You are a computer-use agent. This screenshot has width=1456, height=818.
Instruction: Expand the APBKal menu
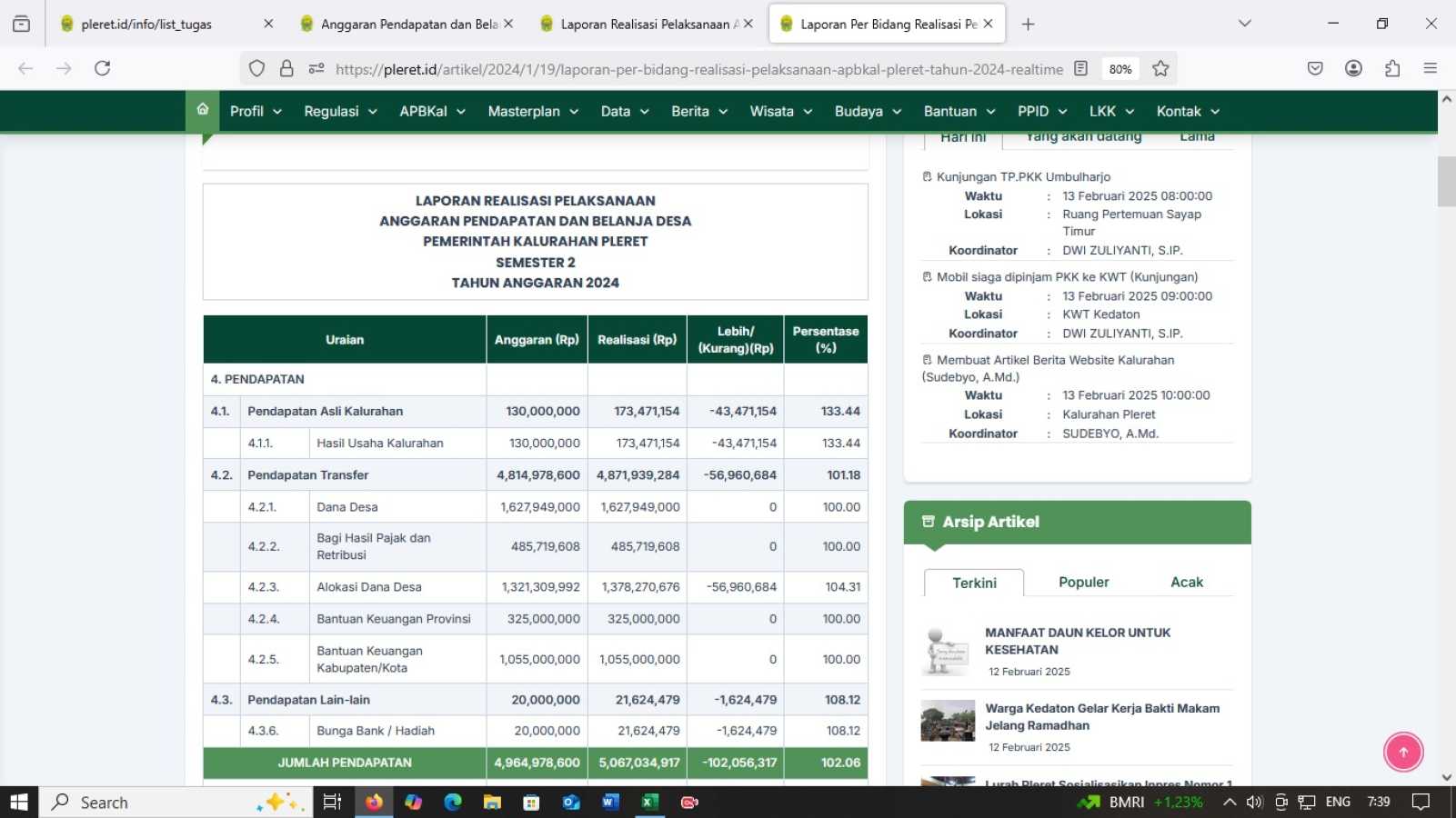pos(433,111)
